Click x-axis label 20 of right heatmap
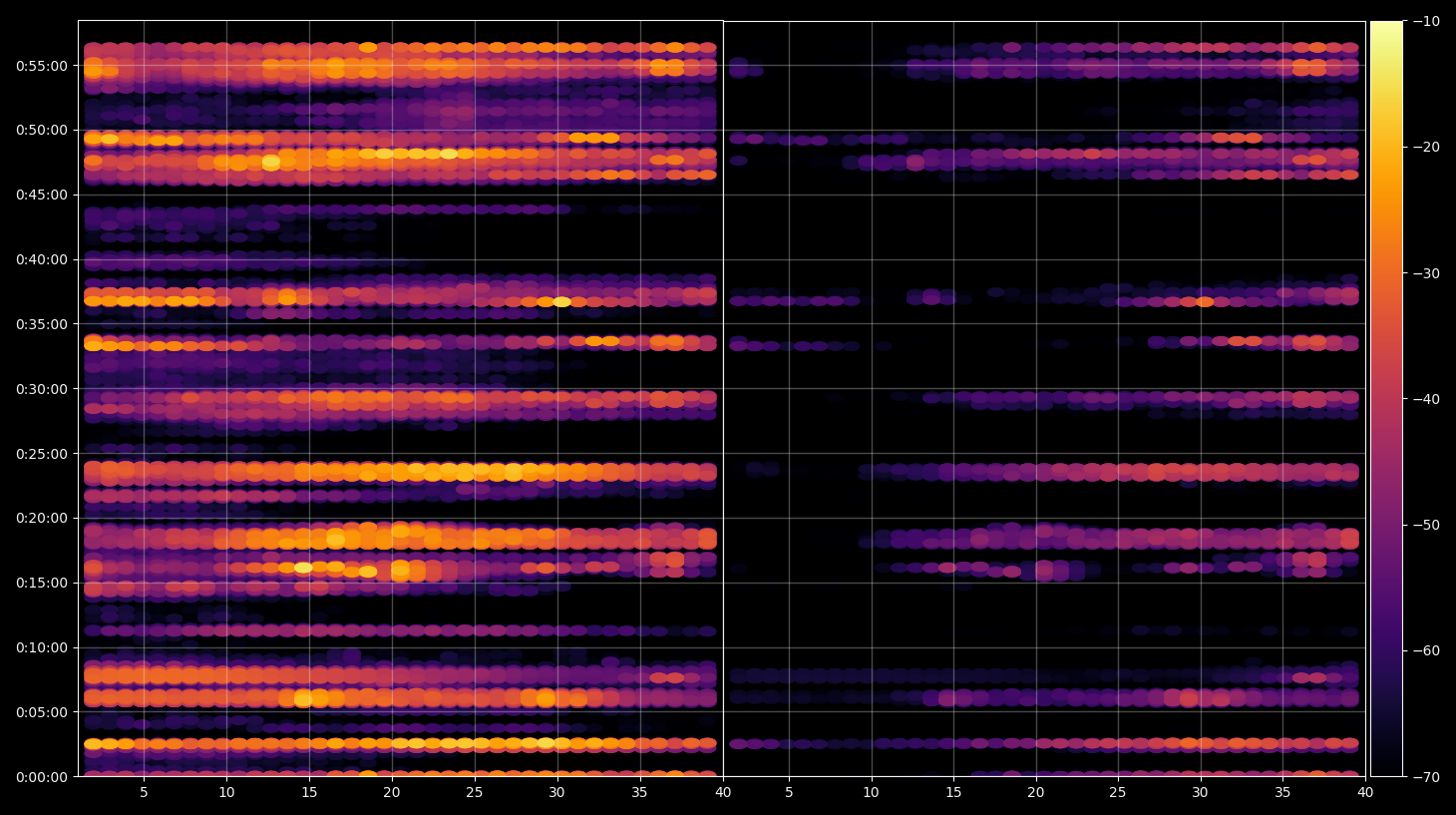The image size is (1456, 815). (x=1036, y=793)
